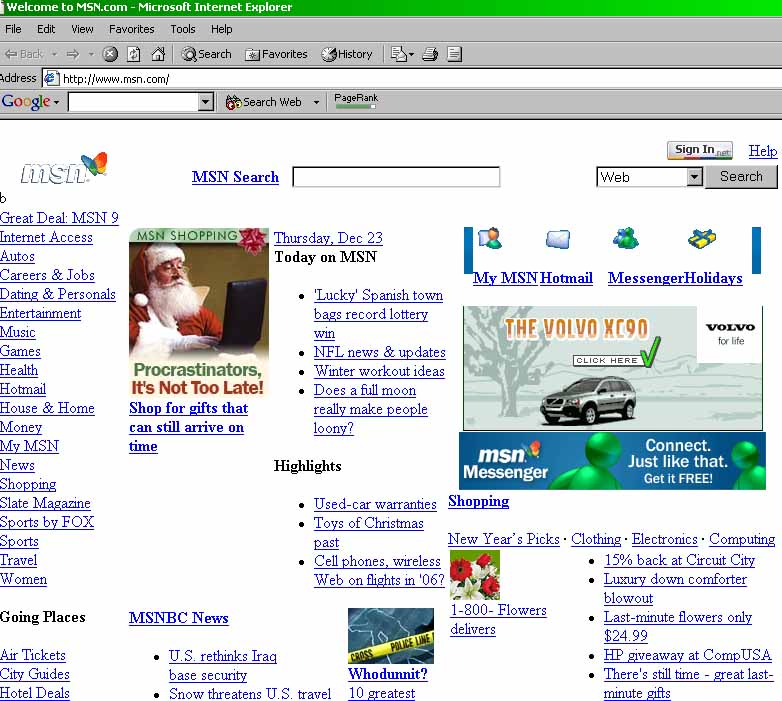The height and width of the screenshot is (701, 782).
Task: Open the File menu
Action: (x=13, y=29)
